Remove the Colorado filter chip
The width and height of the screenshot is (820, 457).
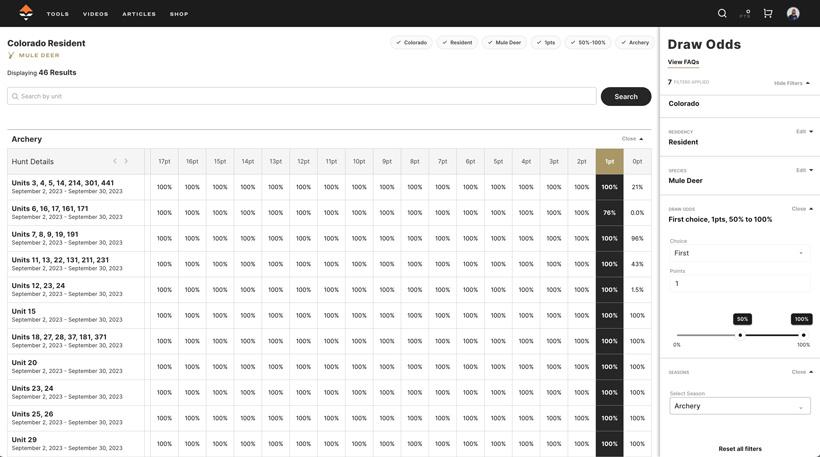click(x=411, y=43)
